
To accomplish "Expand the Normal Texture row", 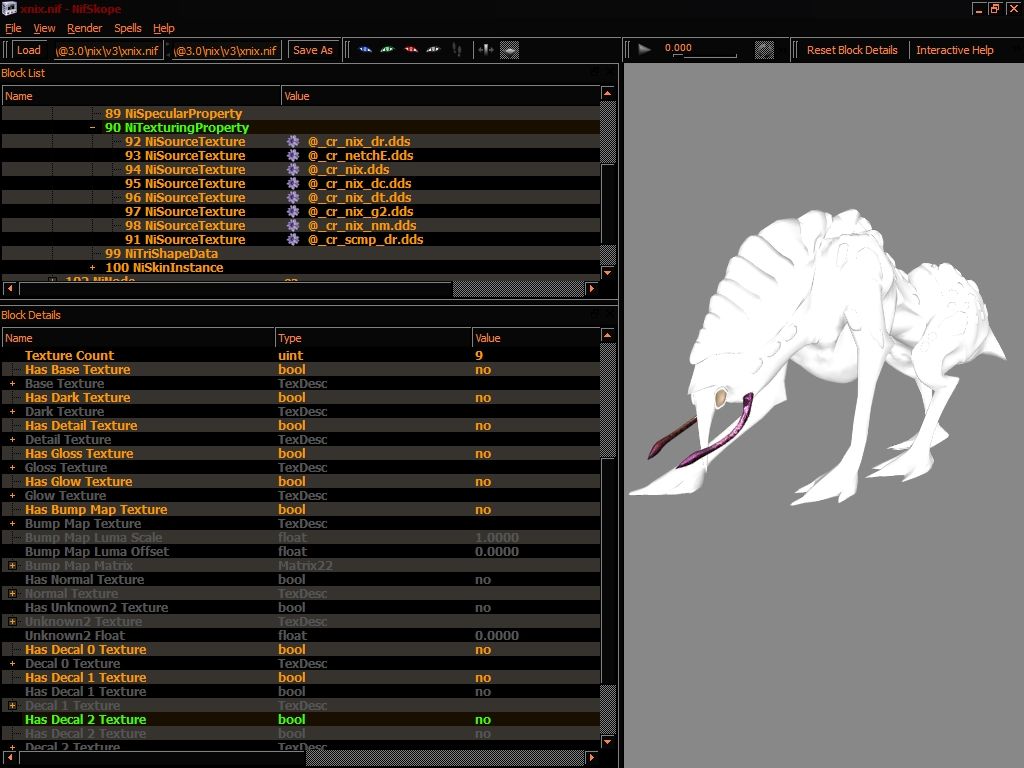I will (x=12, y=594).
